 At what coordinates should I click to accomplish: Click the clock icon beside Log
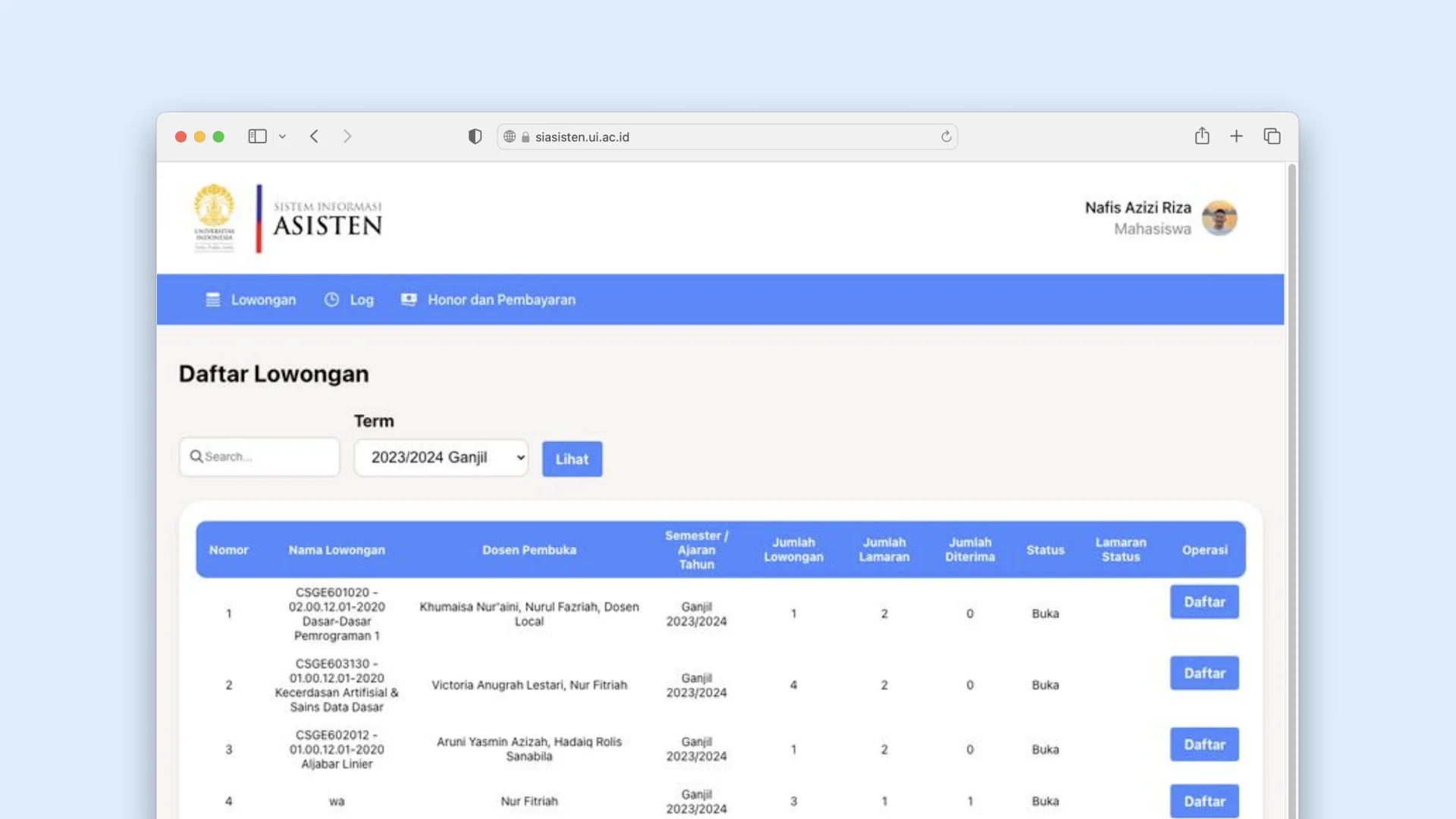pyautogui.click(x=331, y=300)
